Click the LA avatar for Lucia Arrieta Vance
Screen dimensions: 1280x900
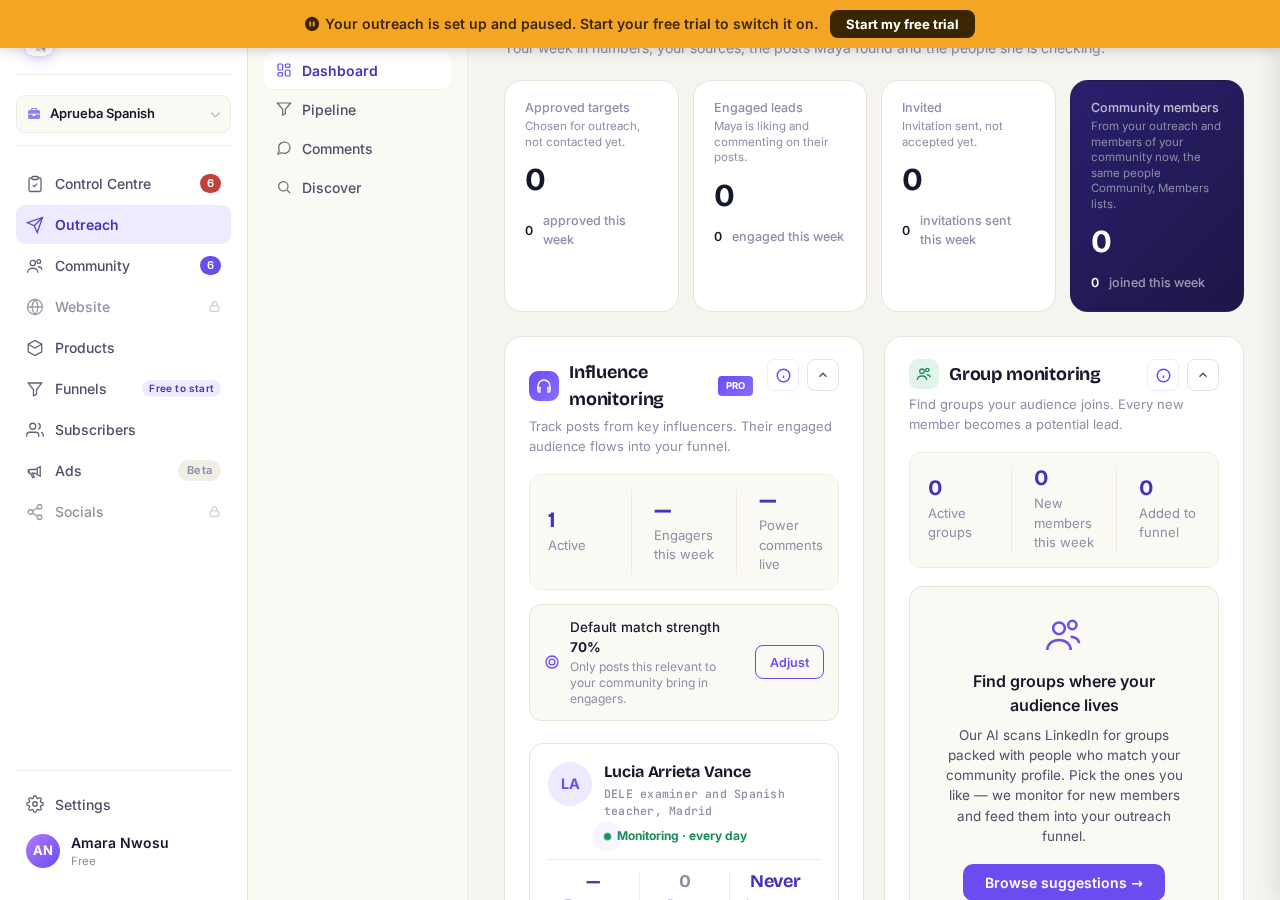click(x=570, y=784)
